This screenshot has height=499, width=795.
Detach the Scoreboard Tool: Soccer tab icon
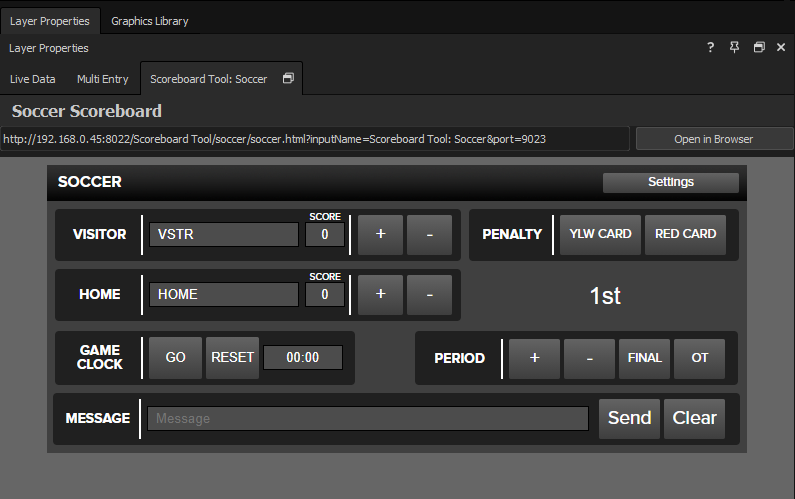pyautogui.click(x=288, y=78)
